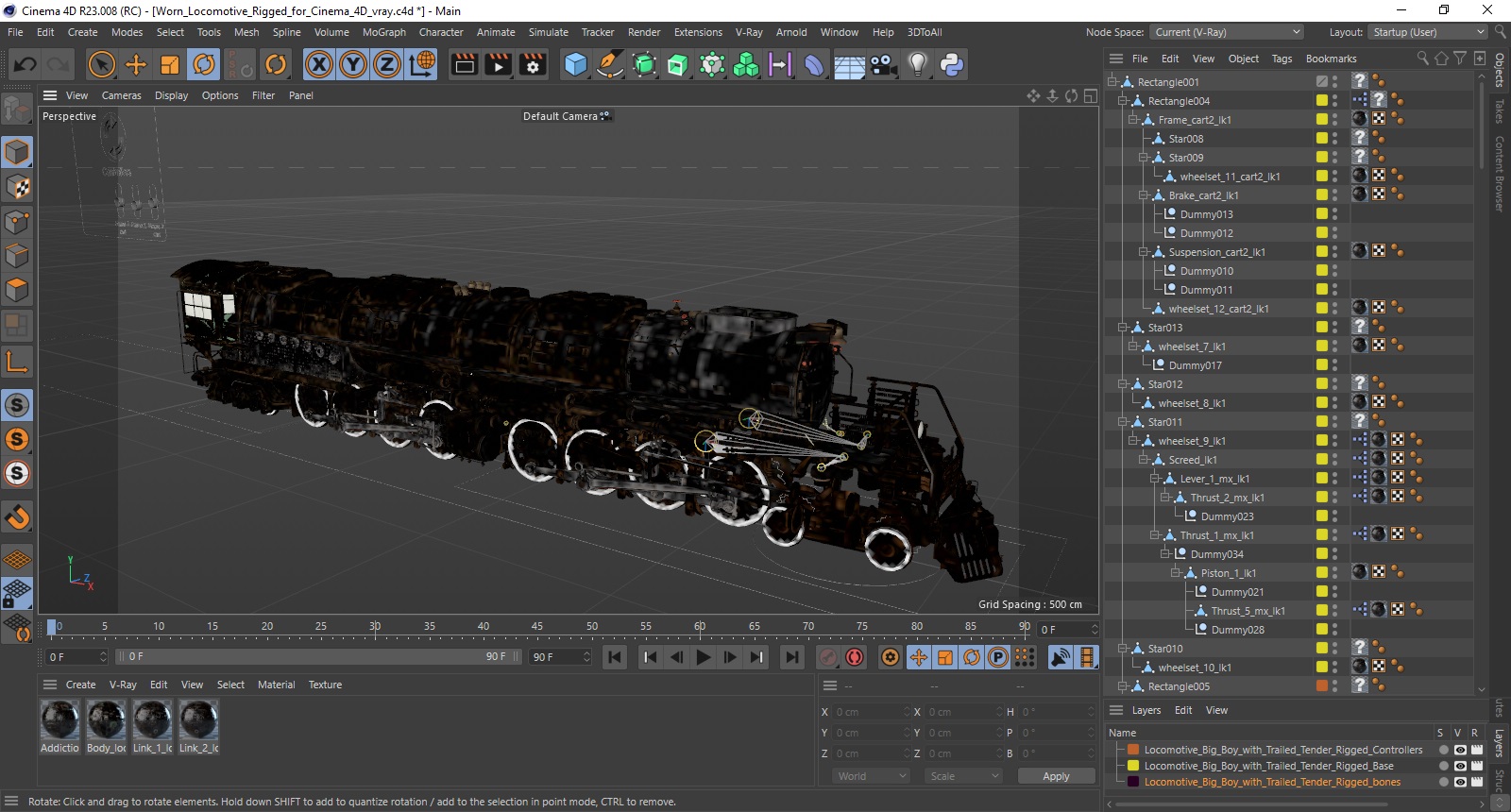This screenshot has height=812, width=1511.
Task: Open the Simulate menu
Action: click(548, 32)
